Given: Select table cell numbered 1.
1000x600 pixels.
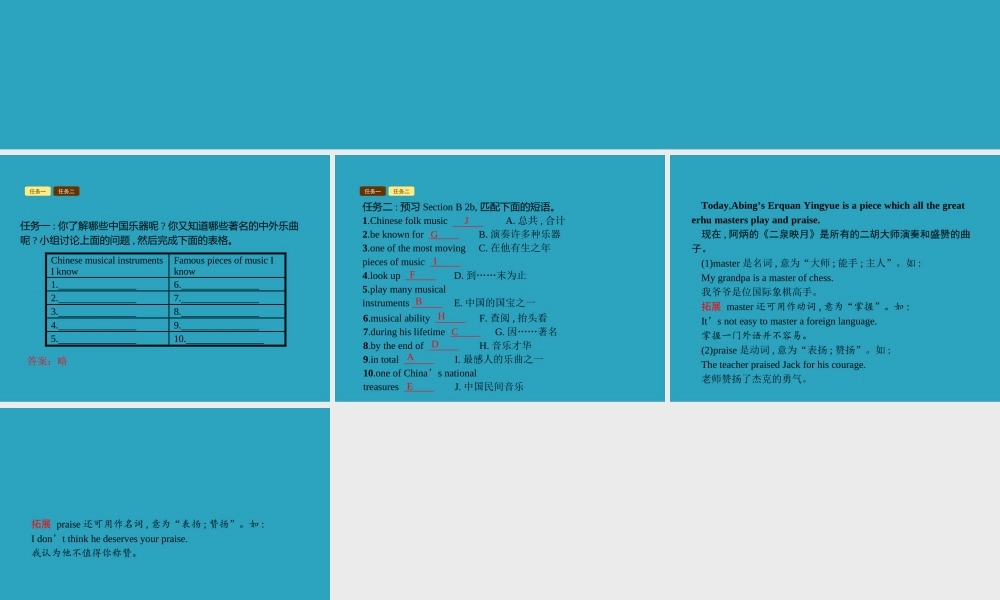Looking at the screenshot, I should click(107, 284).
